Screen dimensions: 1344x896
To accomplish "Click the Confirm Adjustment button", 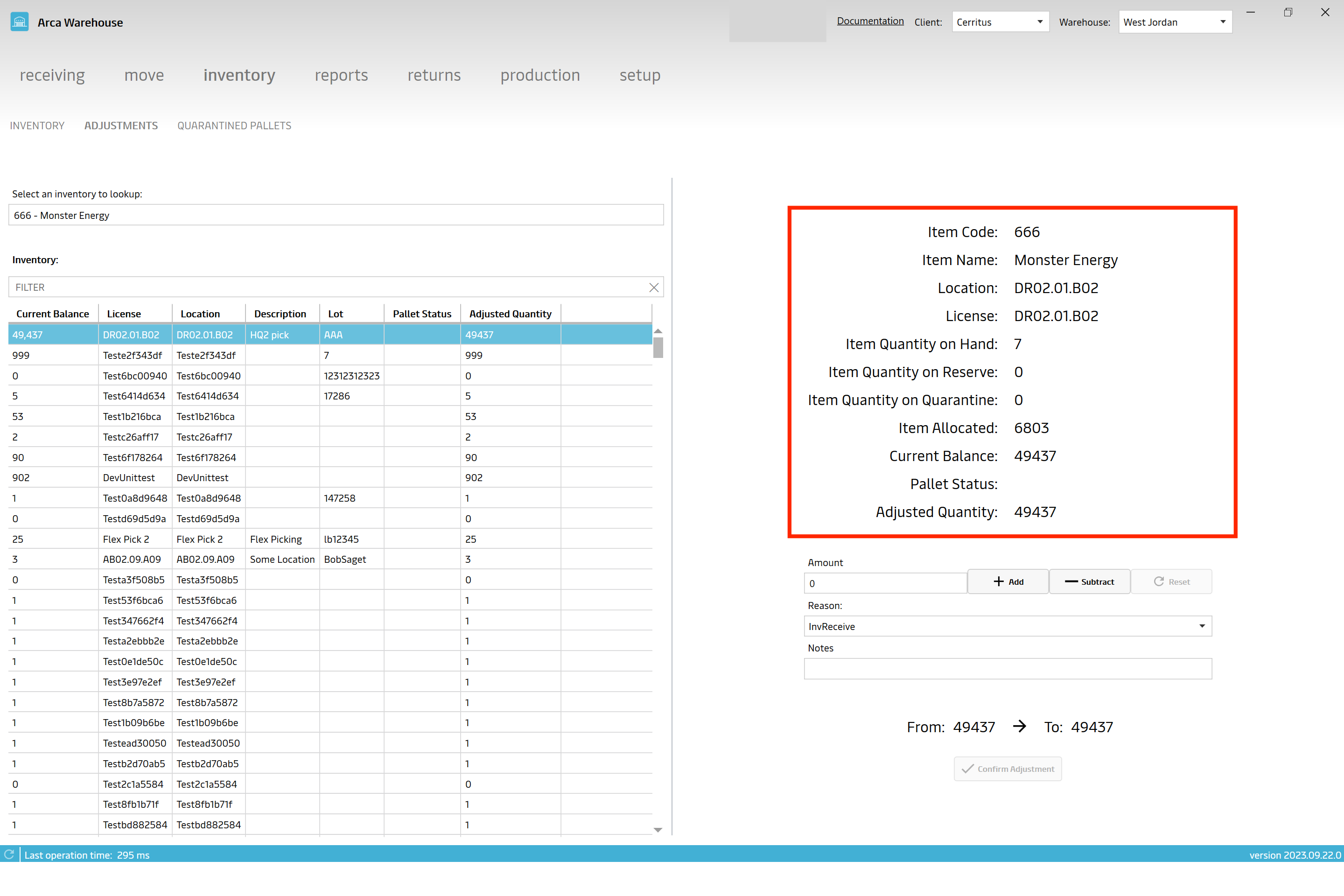I will 1008,769.
